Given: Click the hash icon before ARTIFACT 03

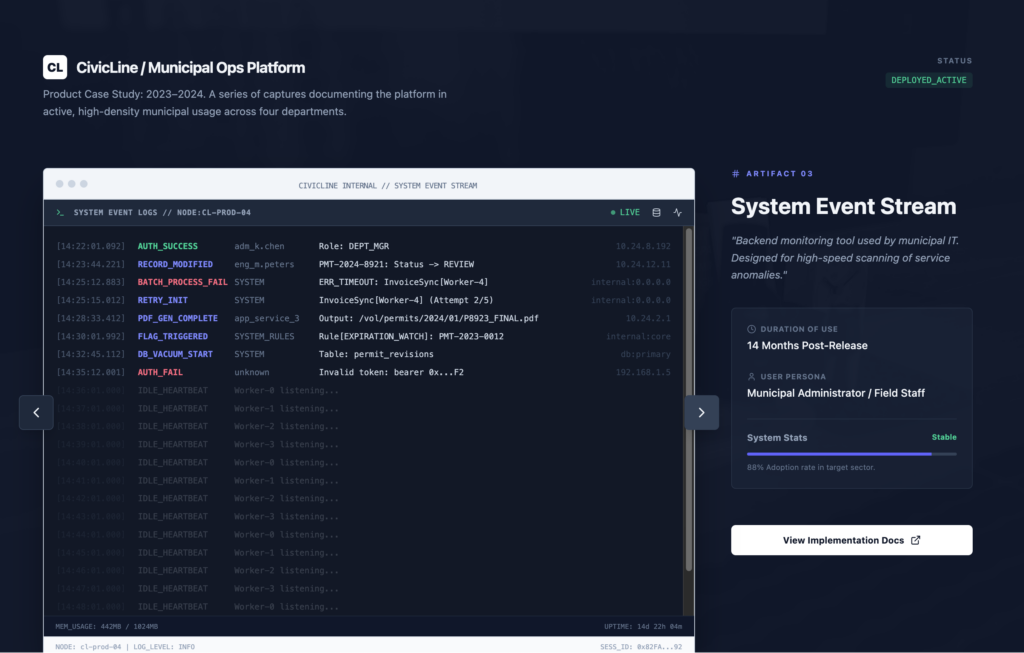Looking at the screenshot, I should point(736,174).
